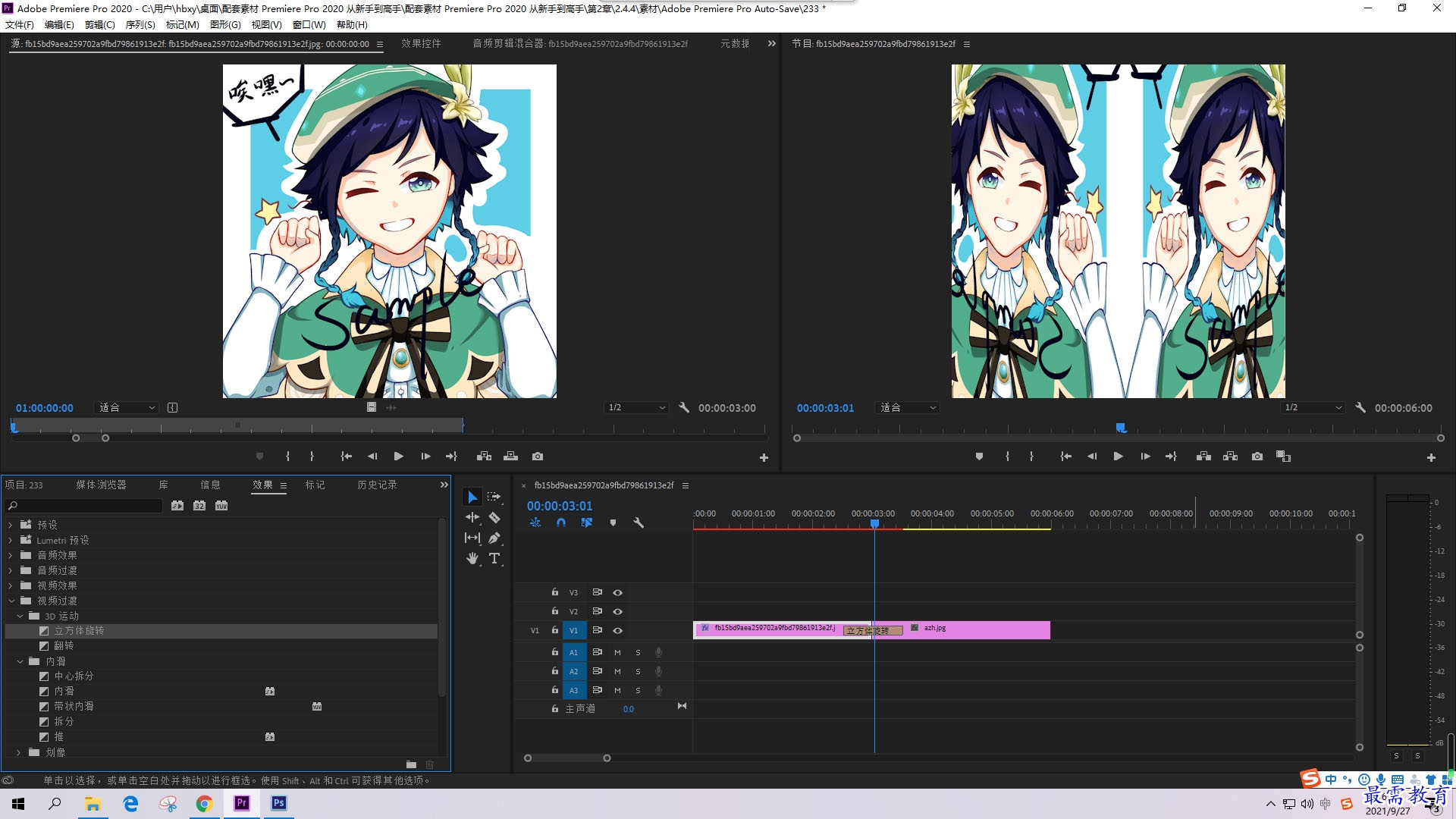This screenshot has width=1456, height=819.
Task: Select 翻转 transition in effects list
Action: [x=64, y=646]
